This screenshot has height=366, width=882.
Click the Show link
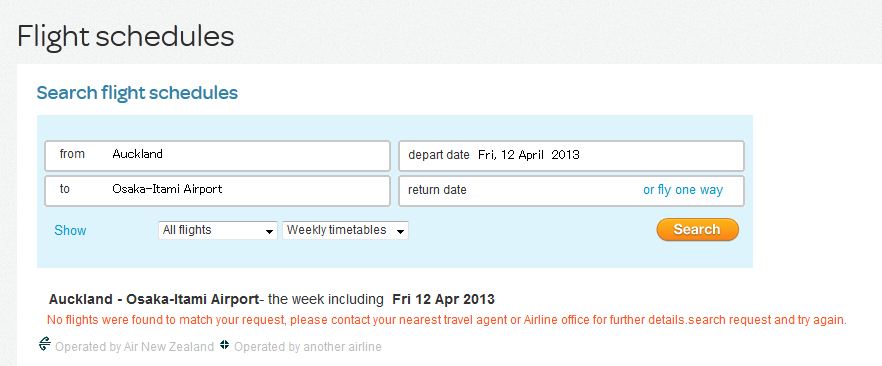[70, 231]
